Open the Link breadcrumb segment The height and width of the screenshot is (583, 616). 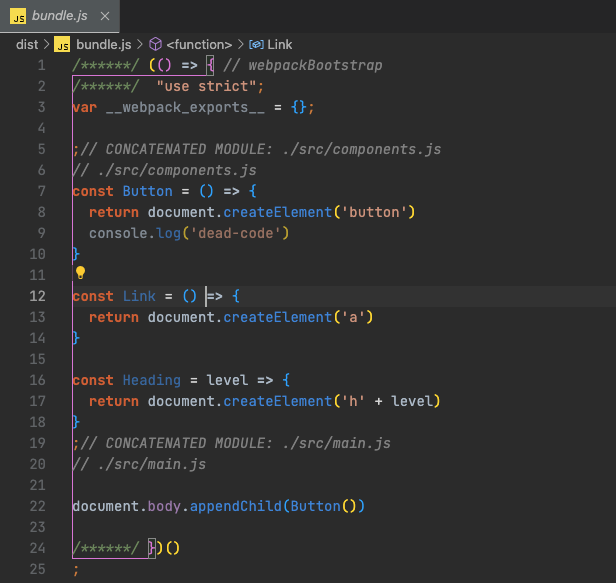coord(280,44)
